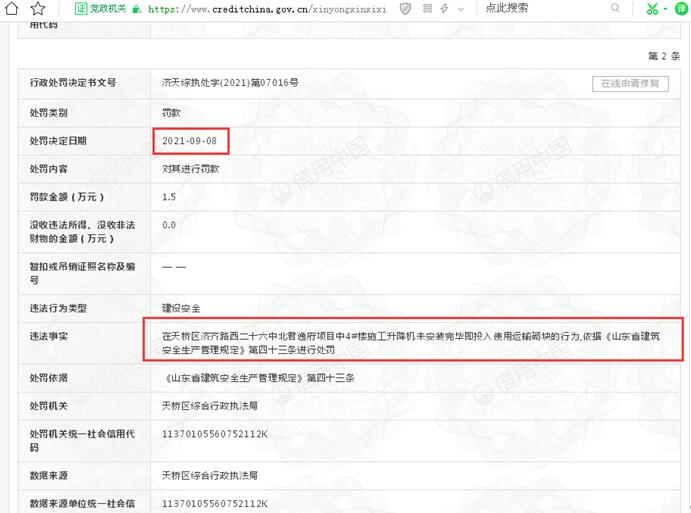The height and width of the screenshot is (513, 691).
Task: Click the 第 2 条 record counter
Action: [664, 56]
